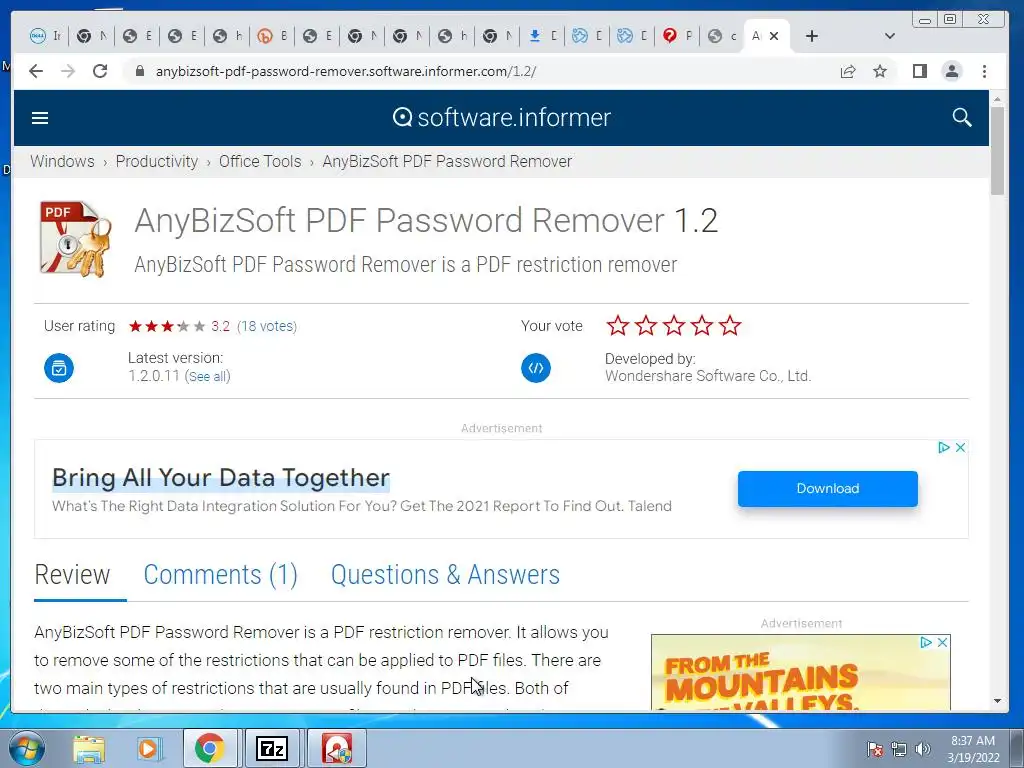Open Windows Explorer from the taskbar
The height and width of the screenshot is (768, 1024).
pyautogui.click(x=89, y=748)
